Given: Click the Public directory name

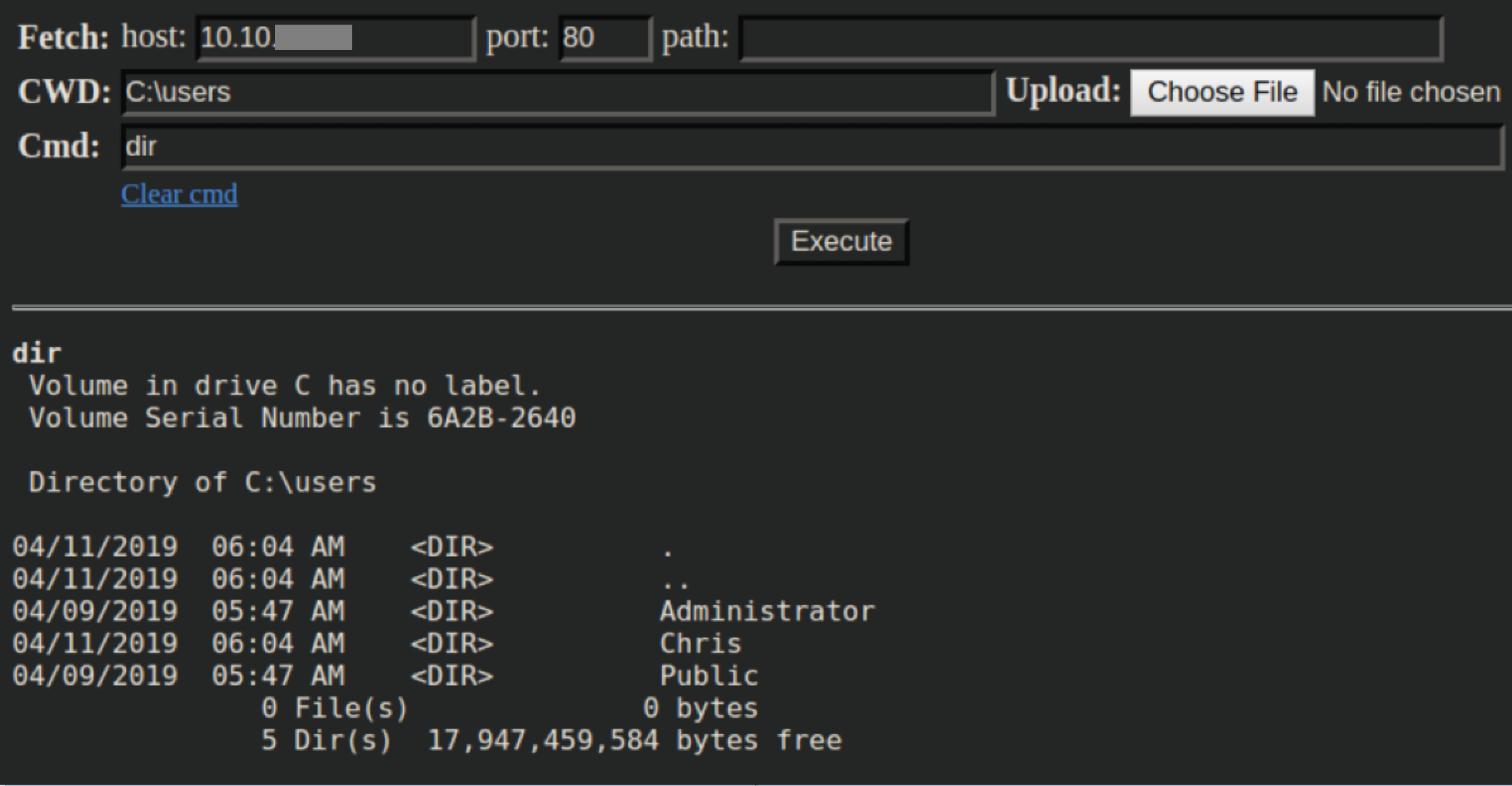Looking at the screenshot, I should click(x=708, y=676).
